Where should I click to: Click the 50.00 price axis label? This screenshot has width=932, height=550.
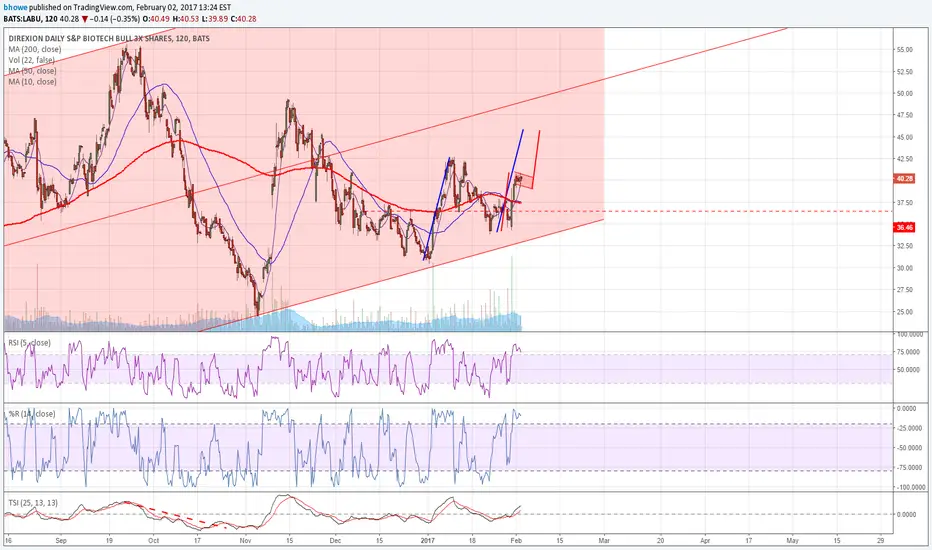pyautogui.click(x=905, y=93)
